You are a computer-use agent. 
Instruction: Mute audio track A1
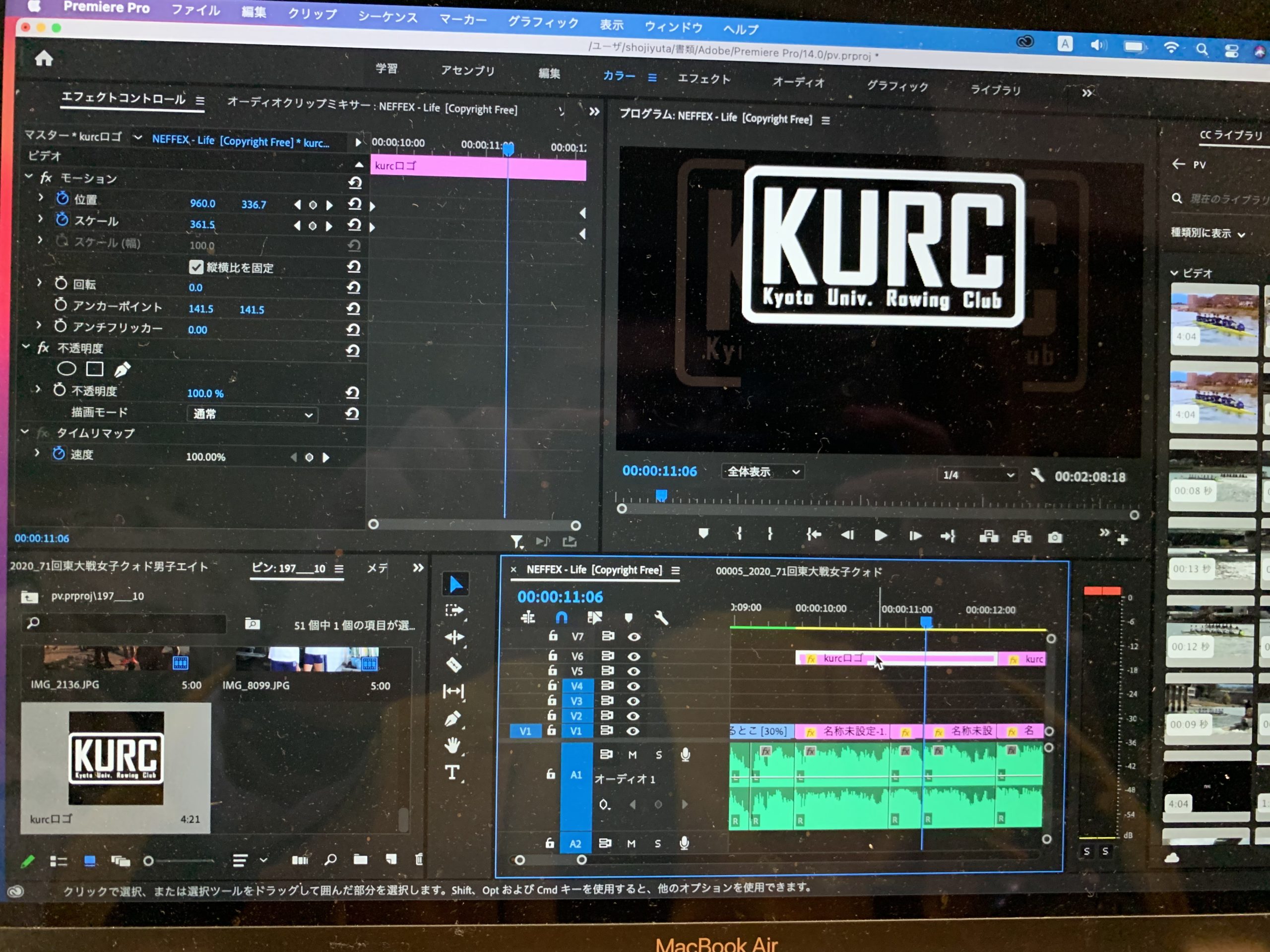click(632, 755)
